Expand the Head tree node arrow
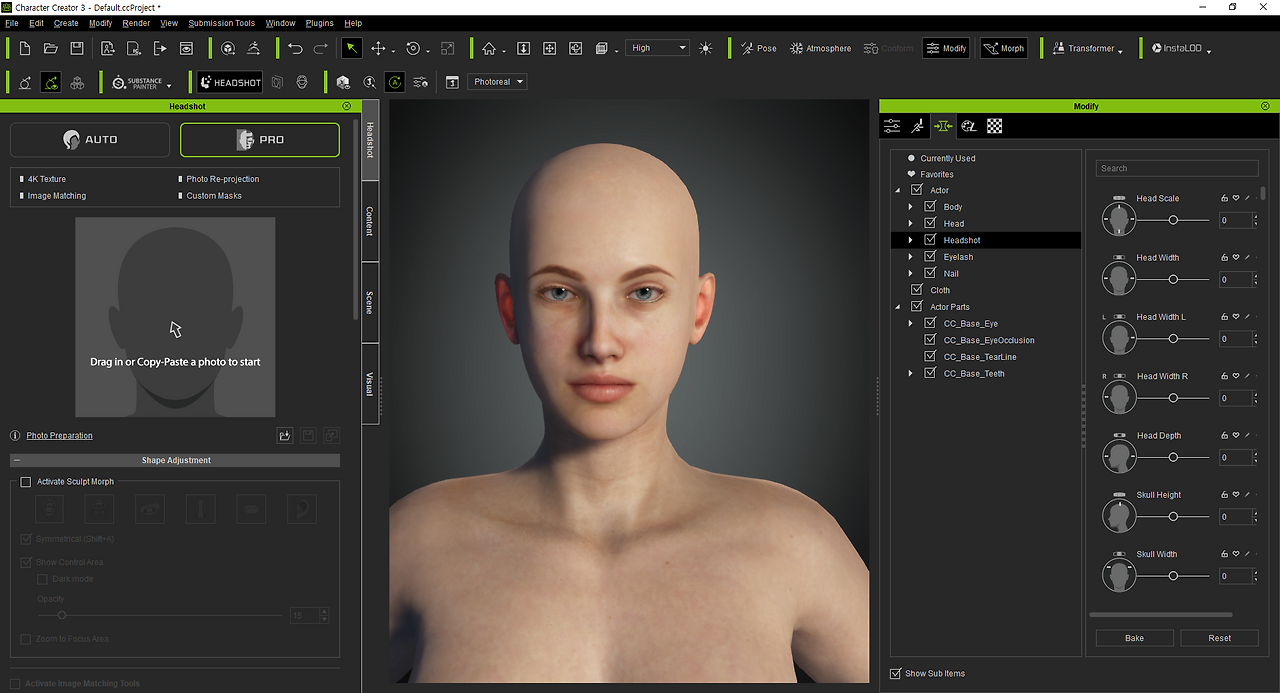Viewport: 1280px width, 693px height. tap(910, 223)
